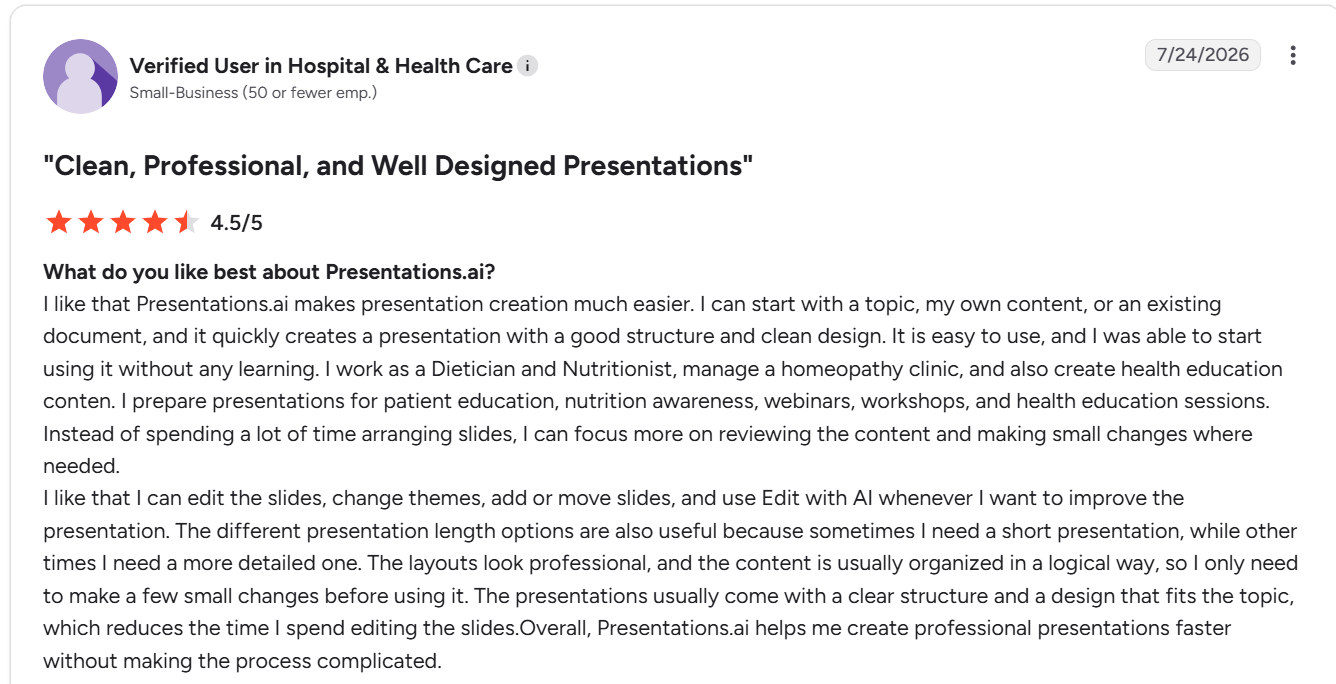1336x684 pixels.
Task: Click the paragraph starting "I like that I can edit"
Action: (x=670, y=580)
